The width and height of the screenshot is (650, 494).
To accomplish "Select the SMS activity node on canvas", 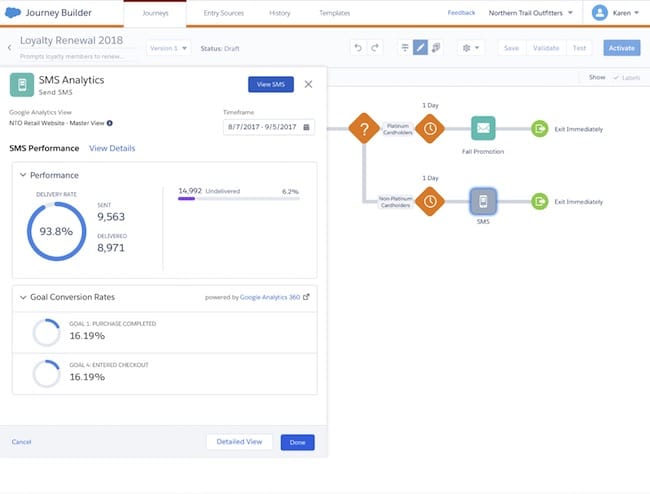I will point(483,201).
